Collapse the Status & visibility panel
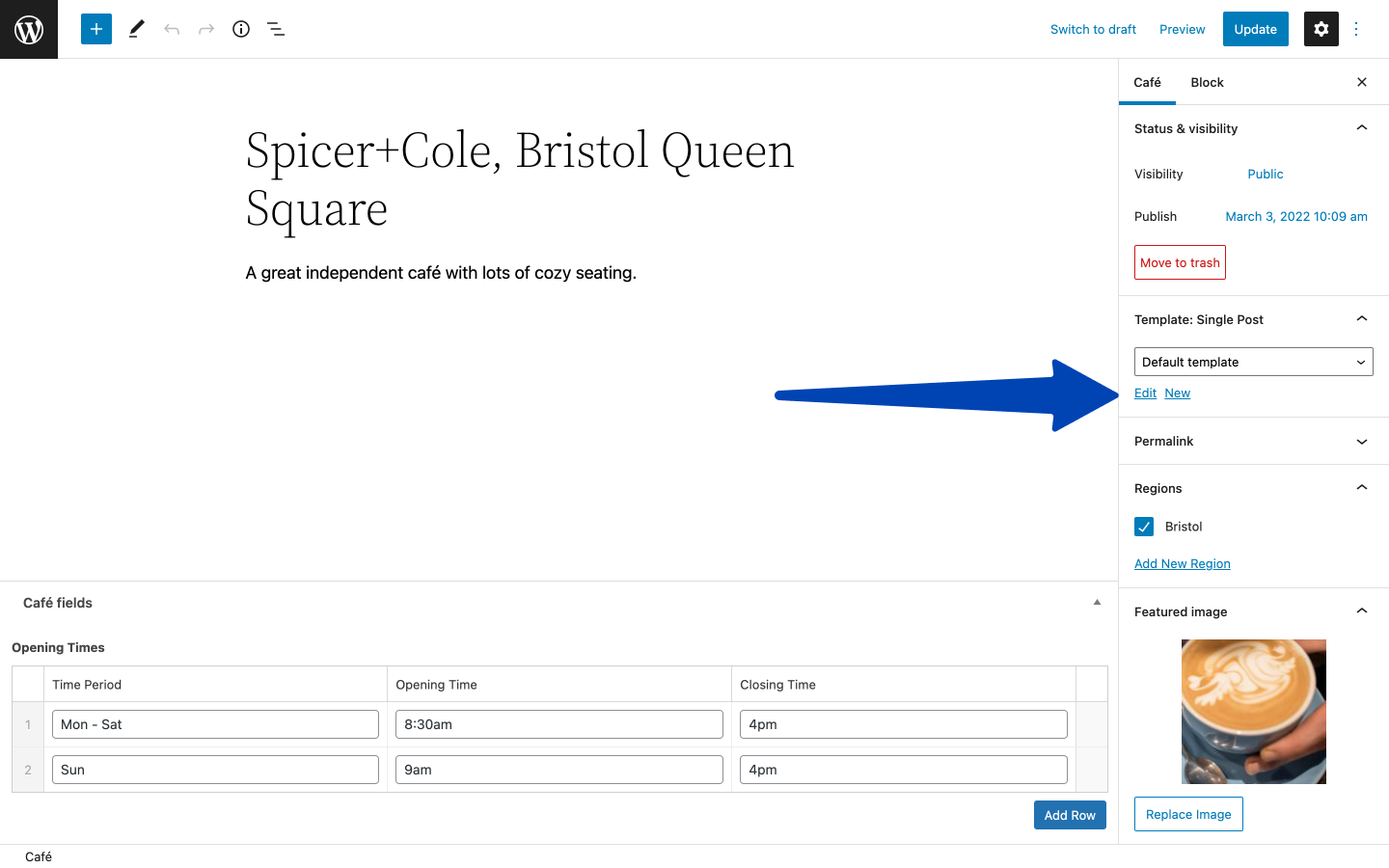The height and width of the screenshot is (868, 1389). (1254, 128)
